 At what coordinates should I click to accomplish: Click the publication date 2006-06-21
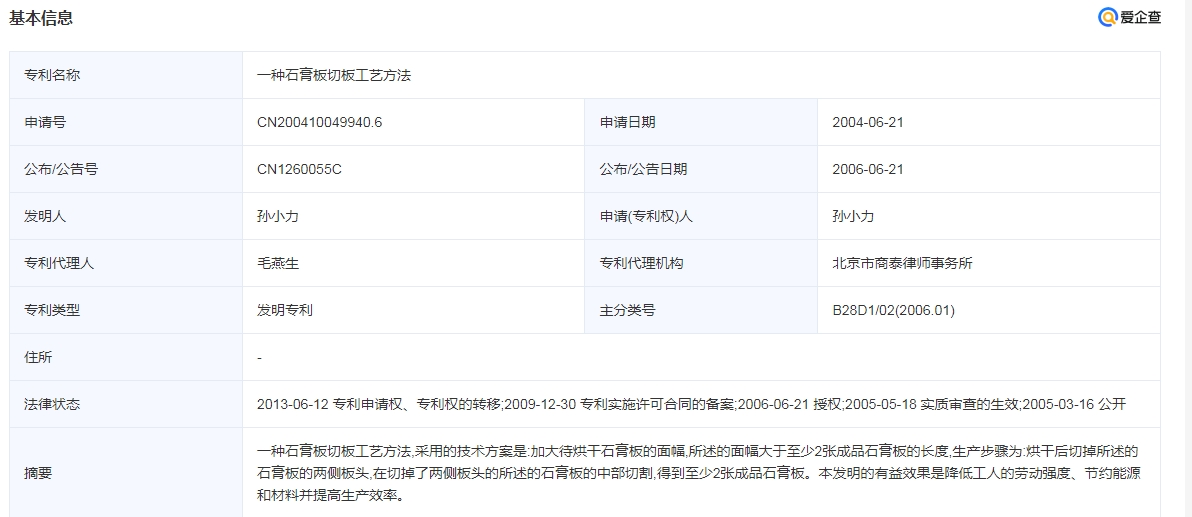coord(867,169)
